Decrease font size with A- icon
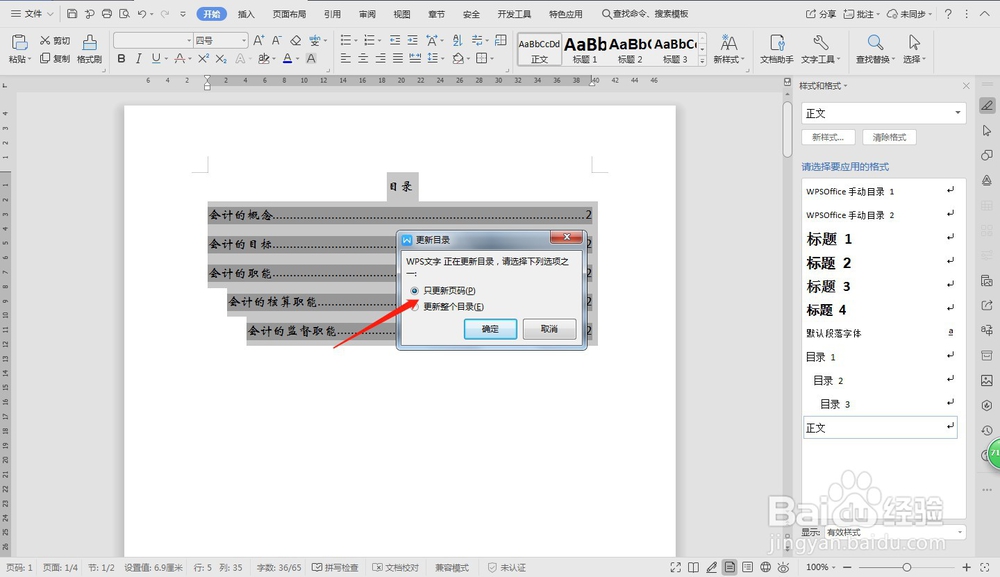 [277, 40]
